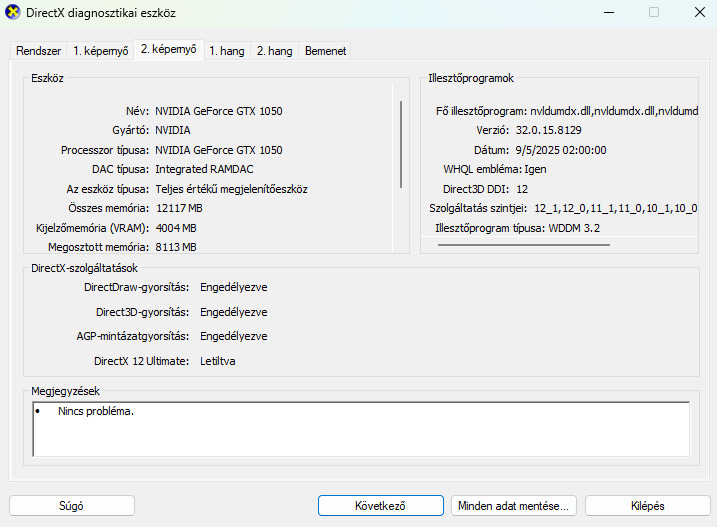Click the Összes memória label

(x=108, y=208)
